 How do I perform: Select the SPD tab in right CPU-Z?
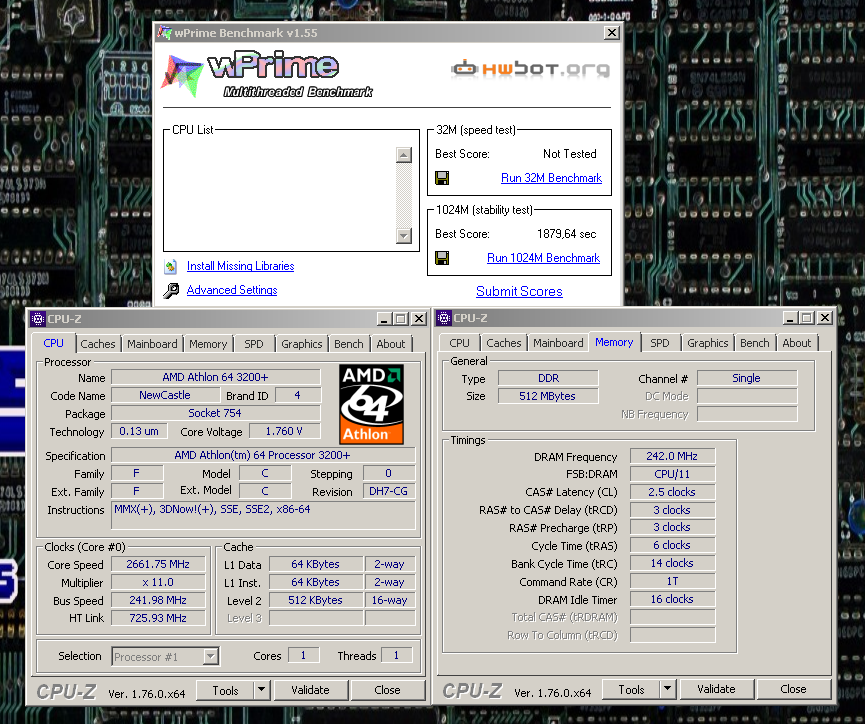[660, 343]
